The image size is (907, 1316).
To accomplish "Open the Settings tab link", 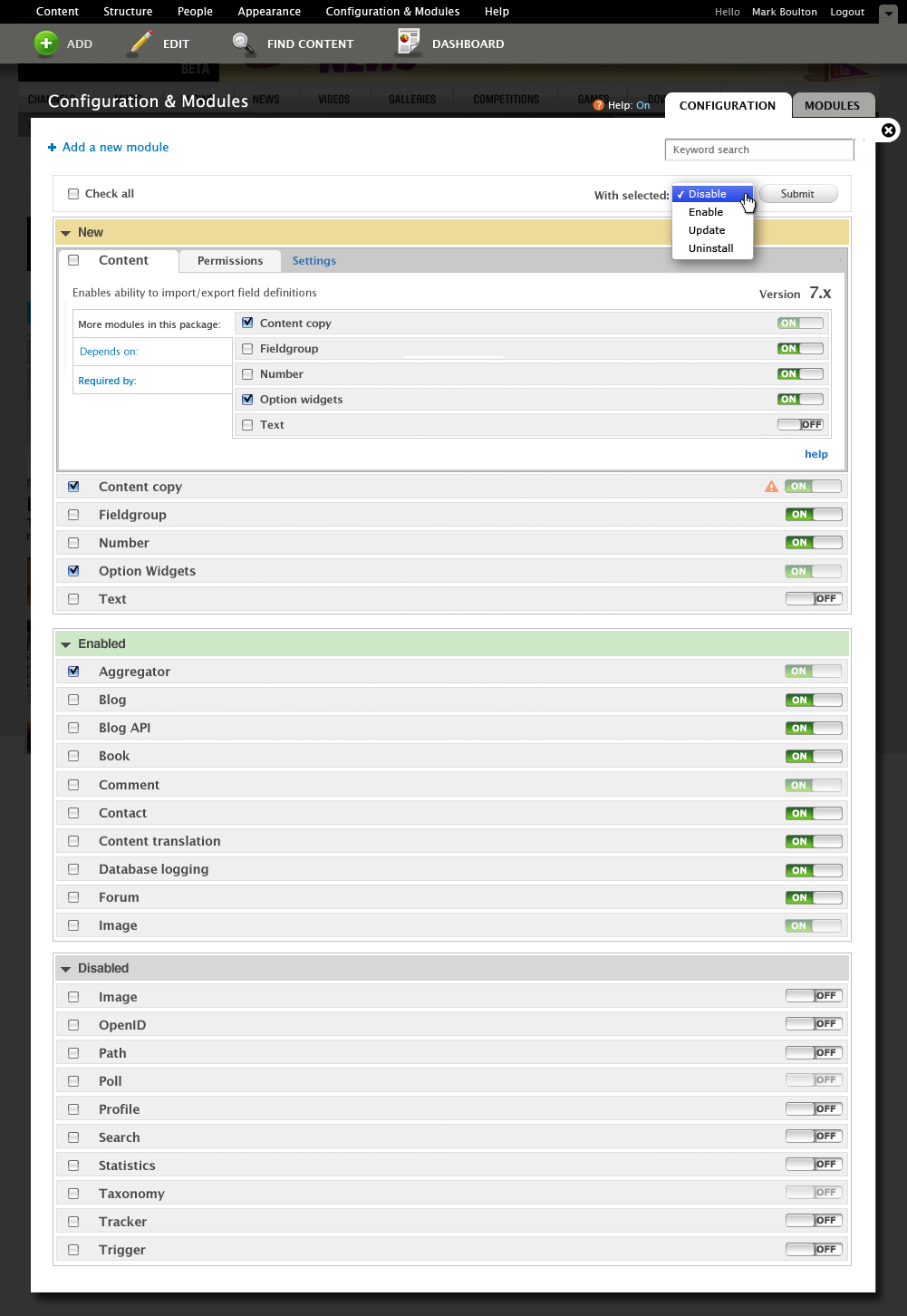I will (x=314, y=261).
